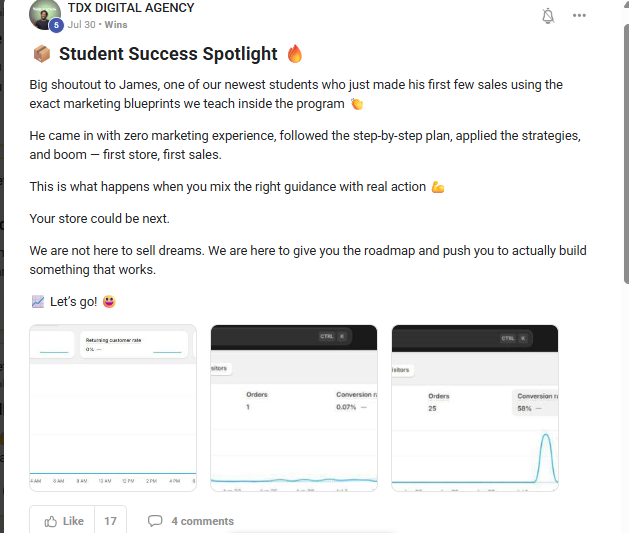Screen dimensions: 629x533
Task: Open the thumbnail showing 1 order
Action: point(294,408)
